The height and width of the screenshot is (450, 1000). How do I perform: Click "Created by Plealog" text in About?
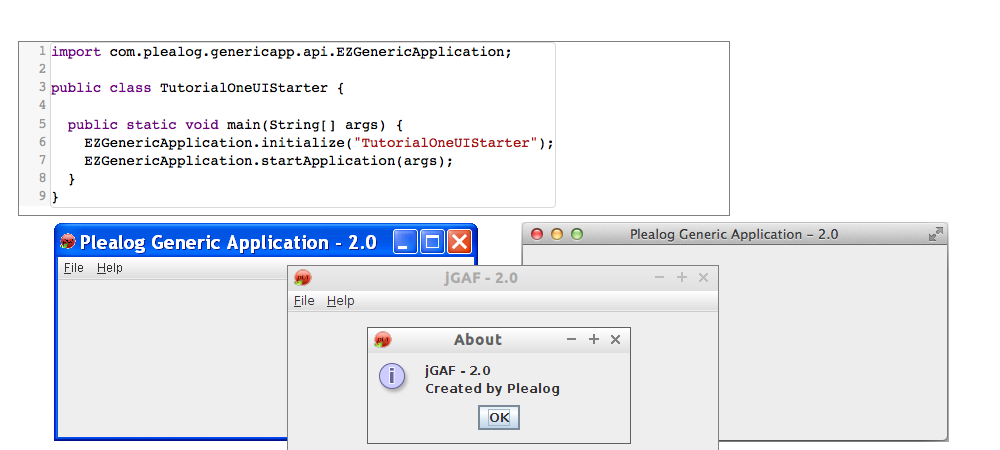492,389
